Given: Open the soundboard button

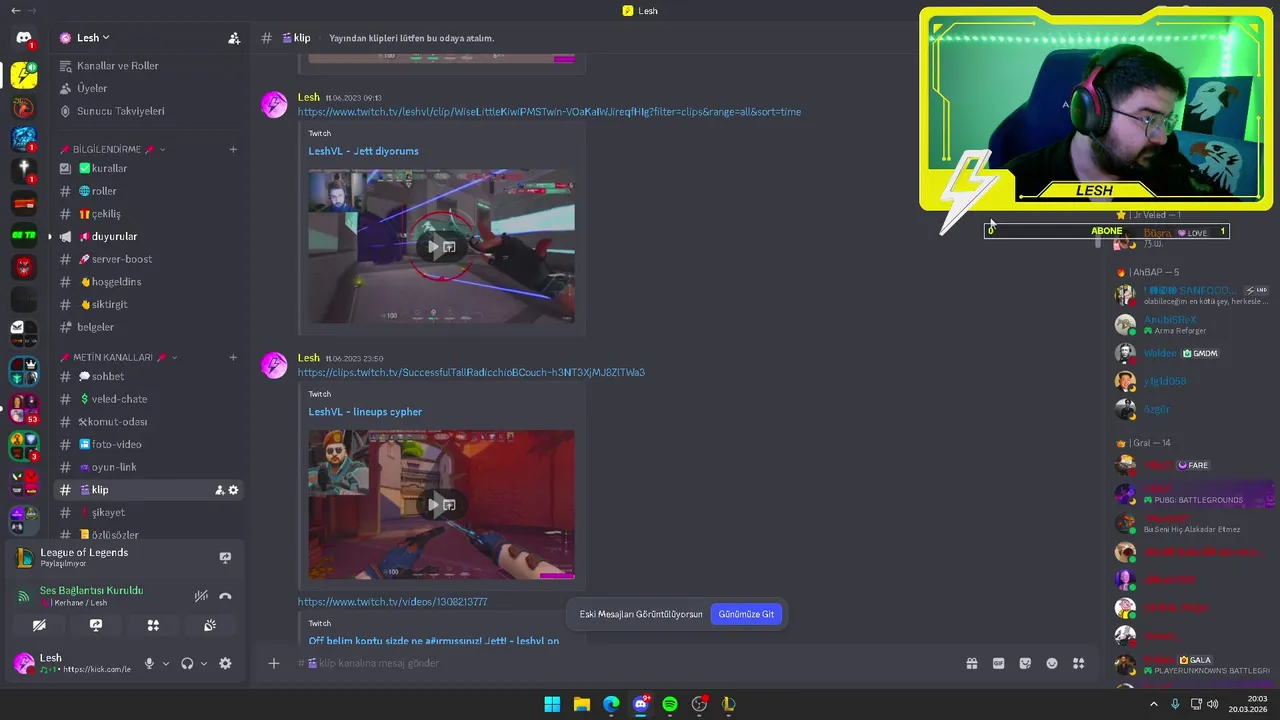Looking at the screenshot, I should click(210, 625).
